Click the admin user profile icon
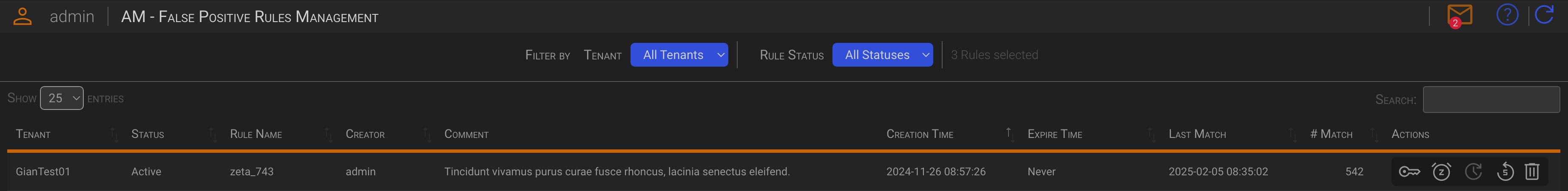The height and width of the screenshot is (191, 1568). (x=23, y=17)
